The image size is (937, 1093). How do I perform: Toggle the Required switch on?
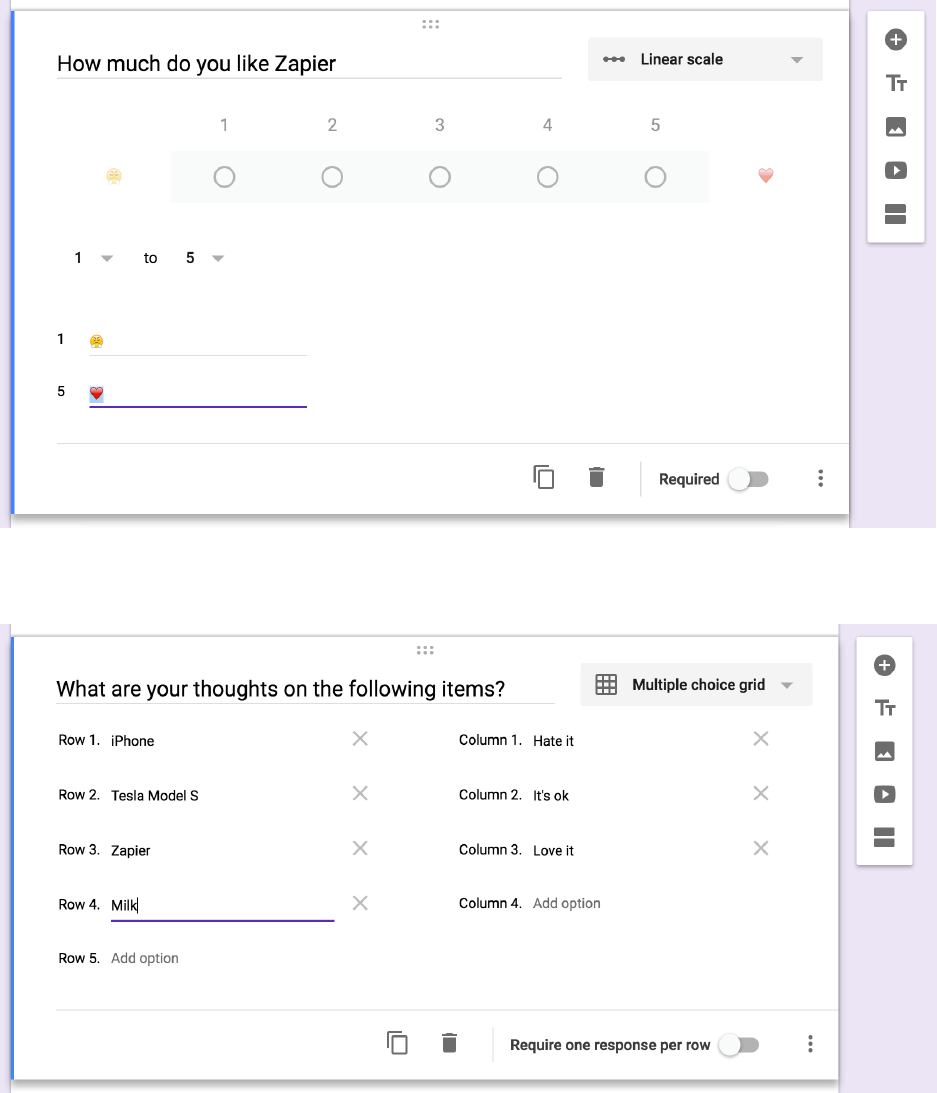pos(748,480)
